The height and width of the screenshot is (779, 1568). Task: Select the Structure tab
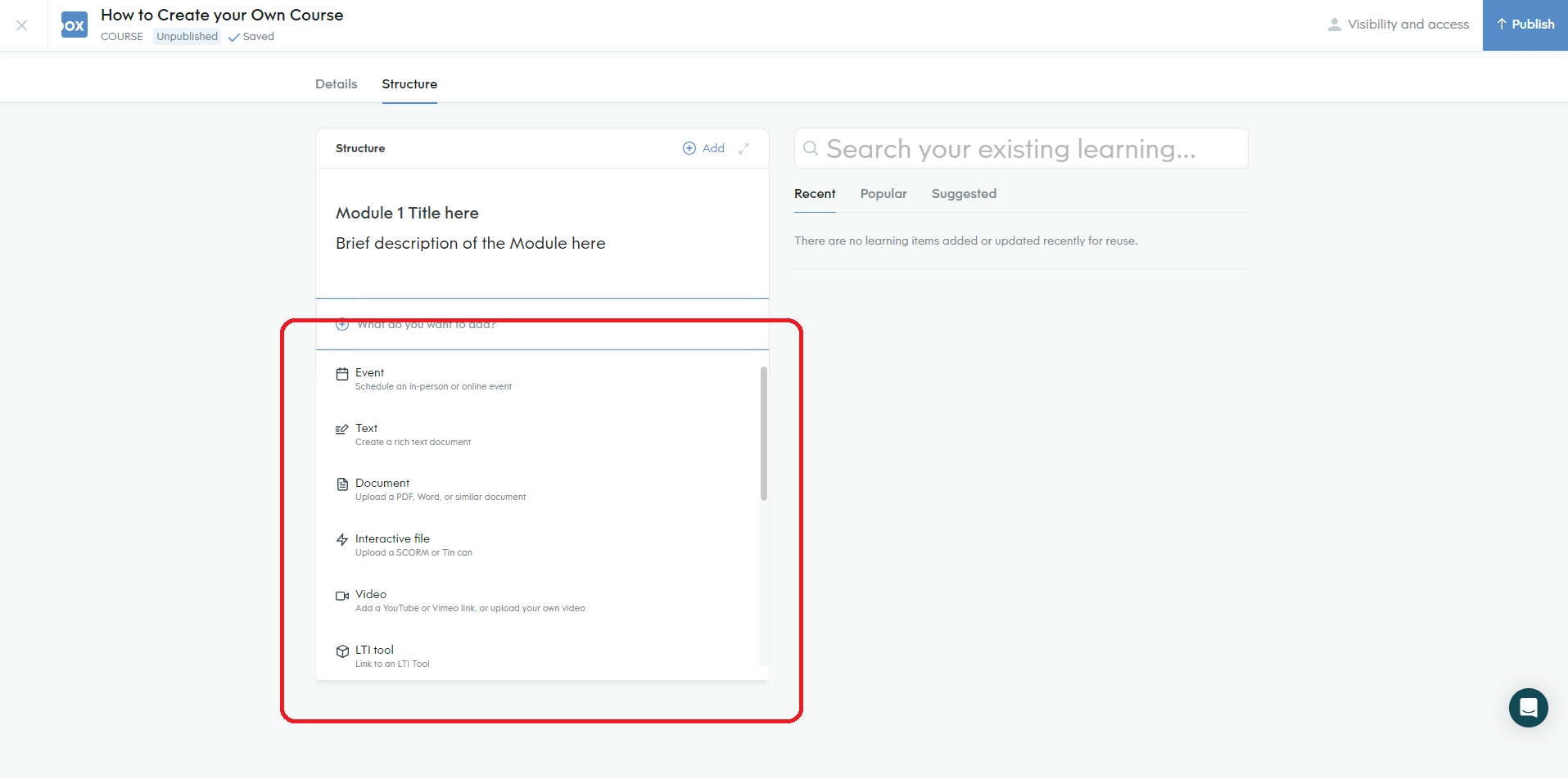tap(409, 84)
